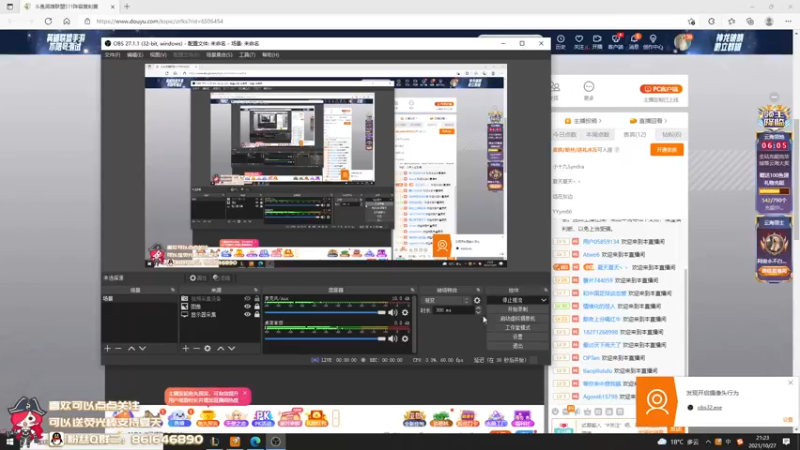
Task: Open the Windows Start menu
Action: [x=10, y=441]
